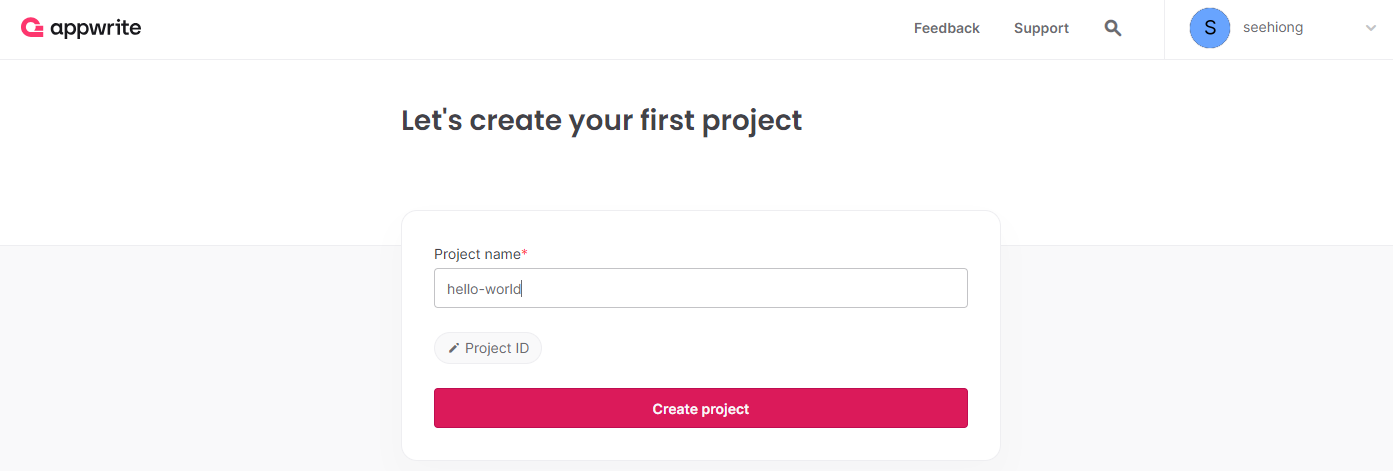1393x471 pixels.
Task: Click the "Project name" field label
Action: pos(477,254)
